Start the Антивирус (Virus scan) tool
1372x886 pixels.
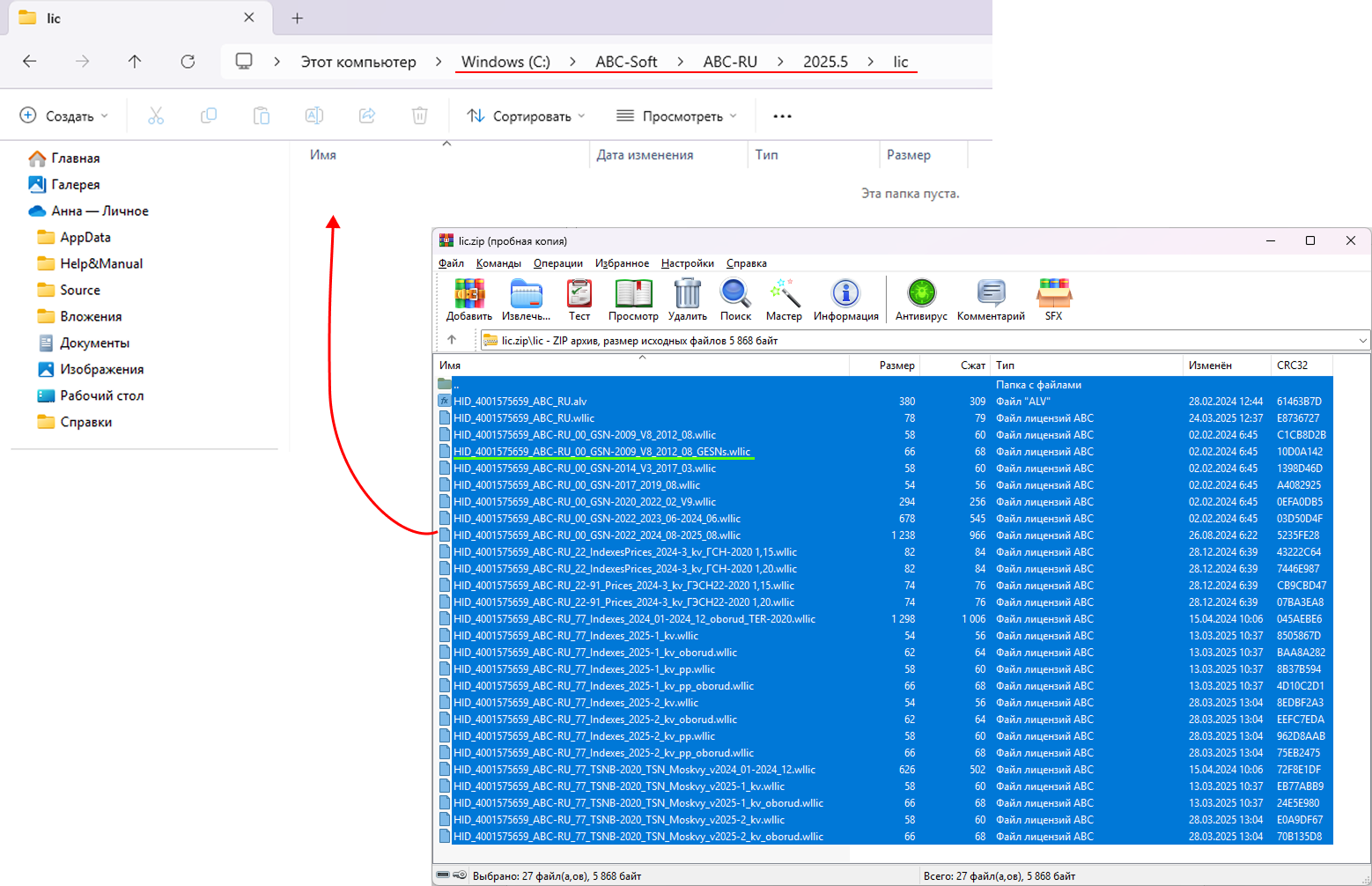[921, 299]
